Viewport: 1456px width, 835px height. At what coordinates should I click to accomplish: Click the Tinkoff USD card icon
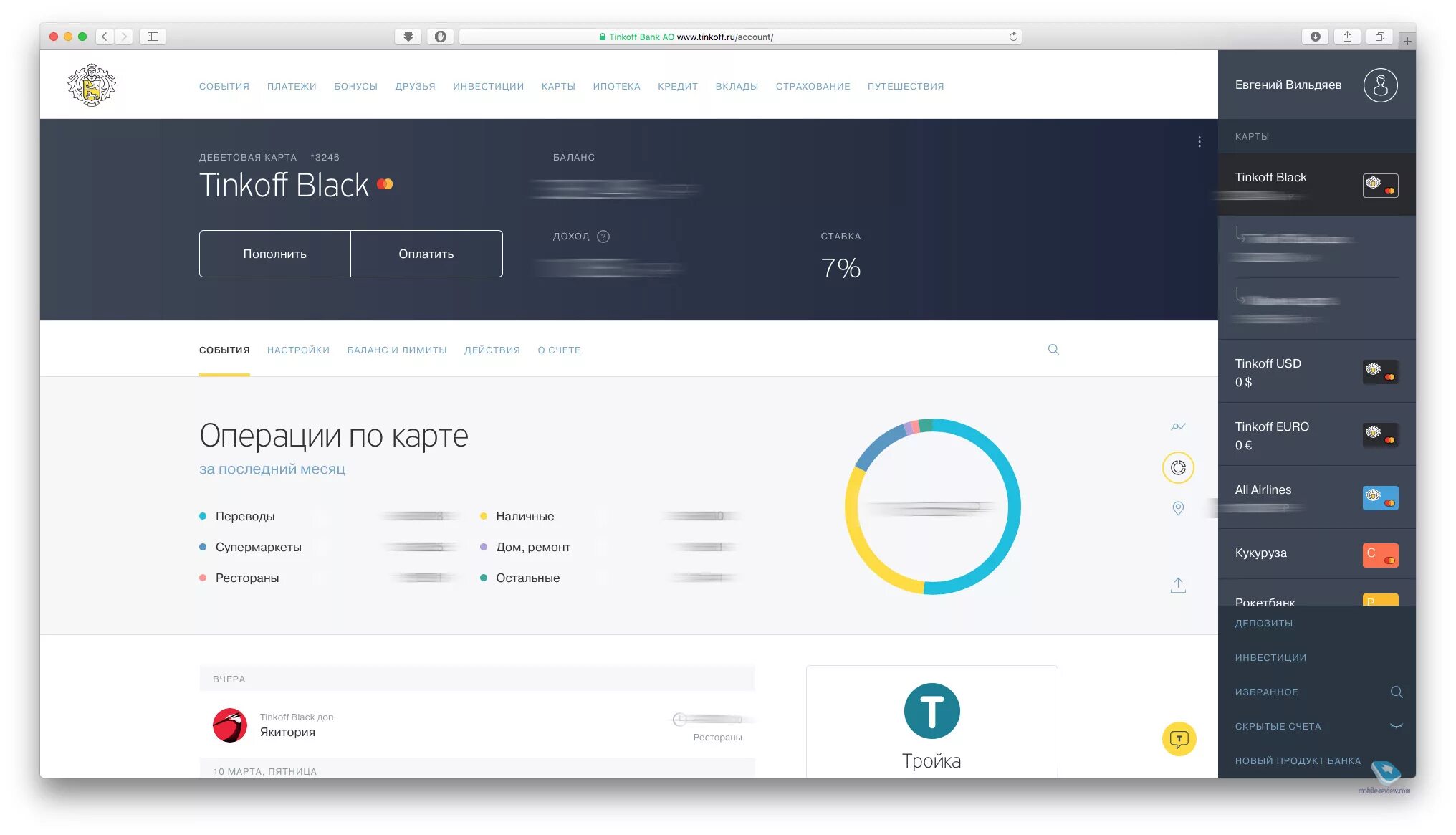click(1379, 370)
